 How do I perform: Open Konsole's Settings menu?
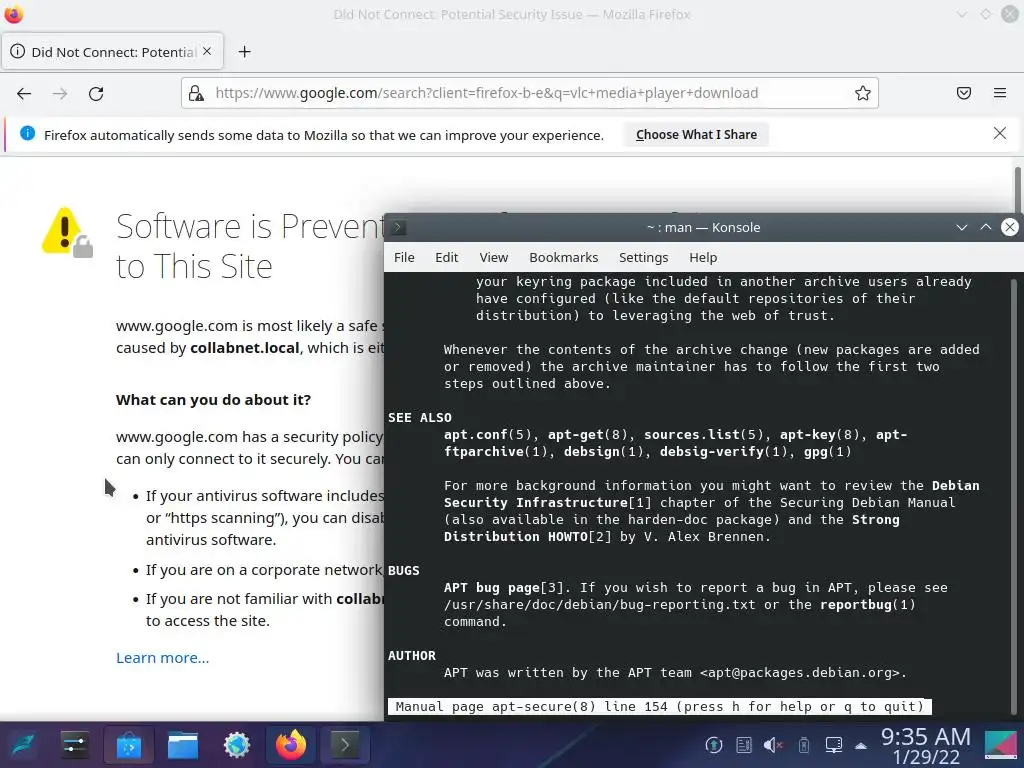[x=643, y=257]
